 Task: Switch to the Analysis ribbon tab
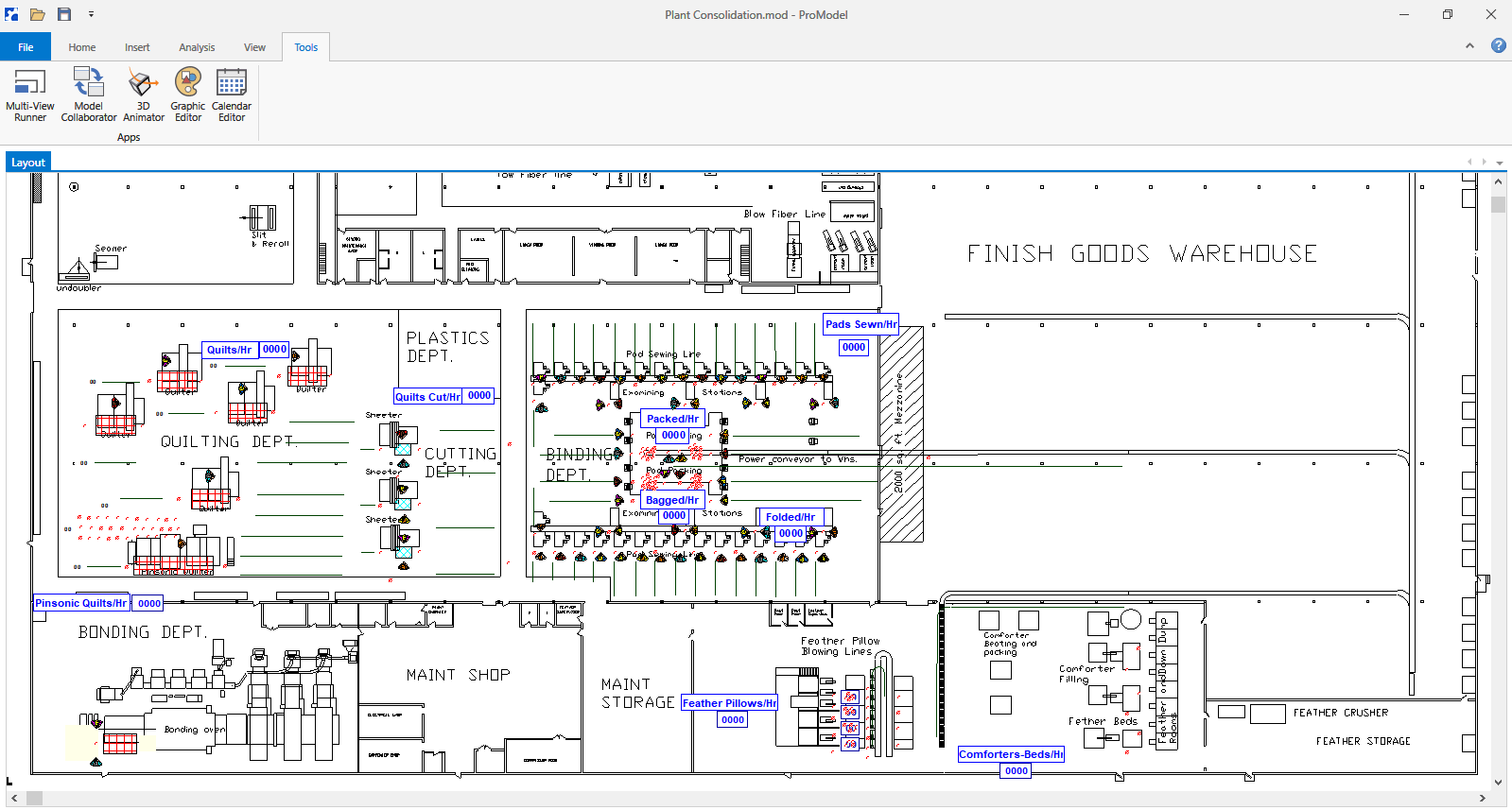(x=197, y=47)
